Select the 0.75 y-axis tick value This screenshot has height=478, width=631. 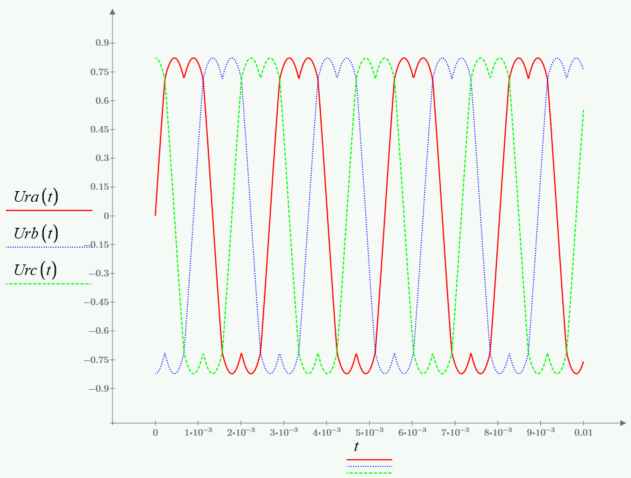(99, 72)
